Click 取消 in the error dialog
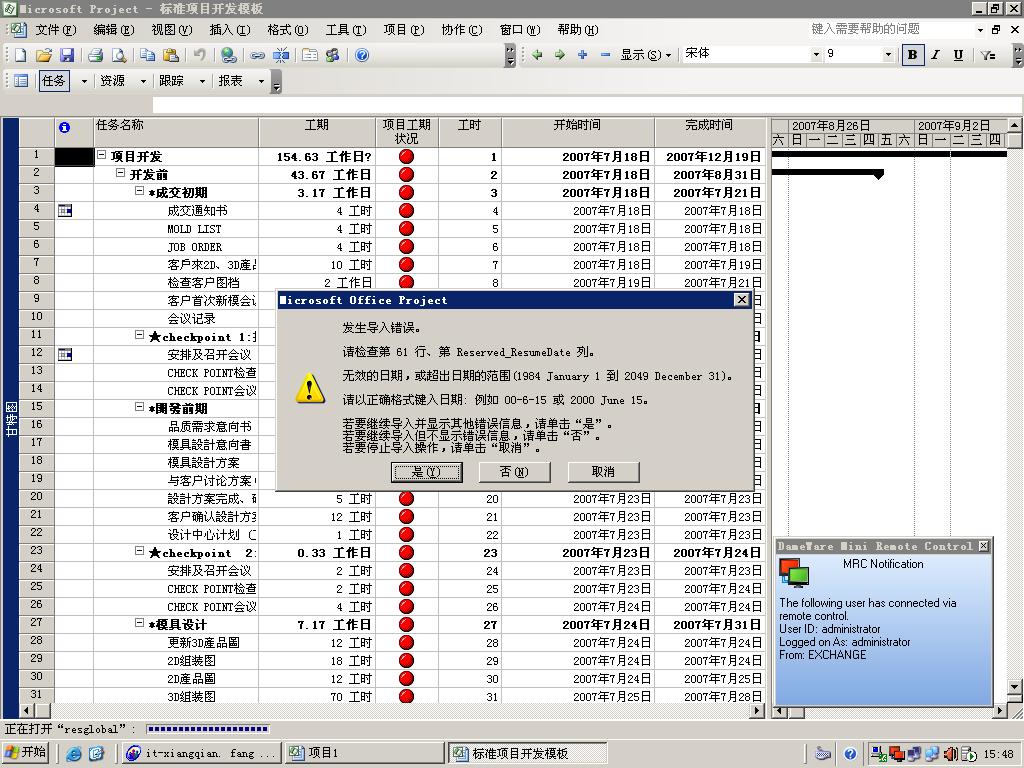The height and width of the screenshot is (768, 1024). [603, 472]
